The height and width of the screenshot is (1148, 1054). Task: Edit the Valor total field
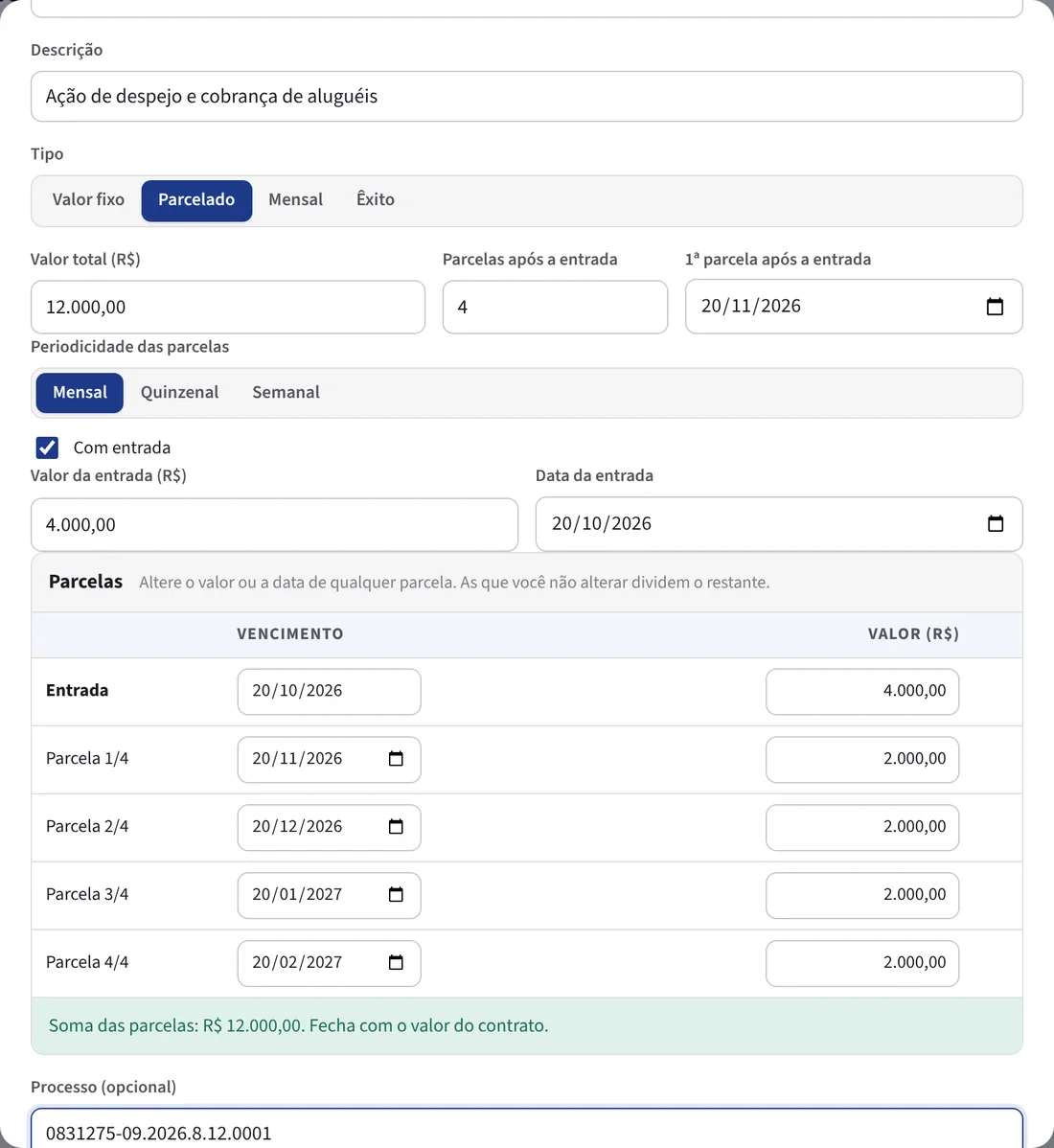228,307
